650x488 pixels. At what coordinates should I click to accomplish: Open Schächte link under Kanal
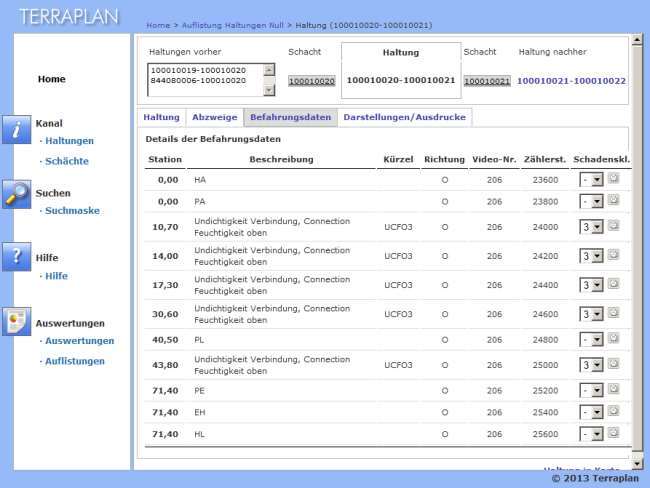[x=67, y=161]
